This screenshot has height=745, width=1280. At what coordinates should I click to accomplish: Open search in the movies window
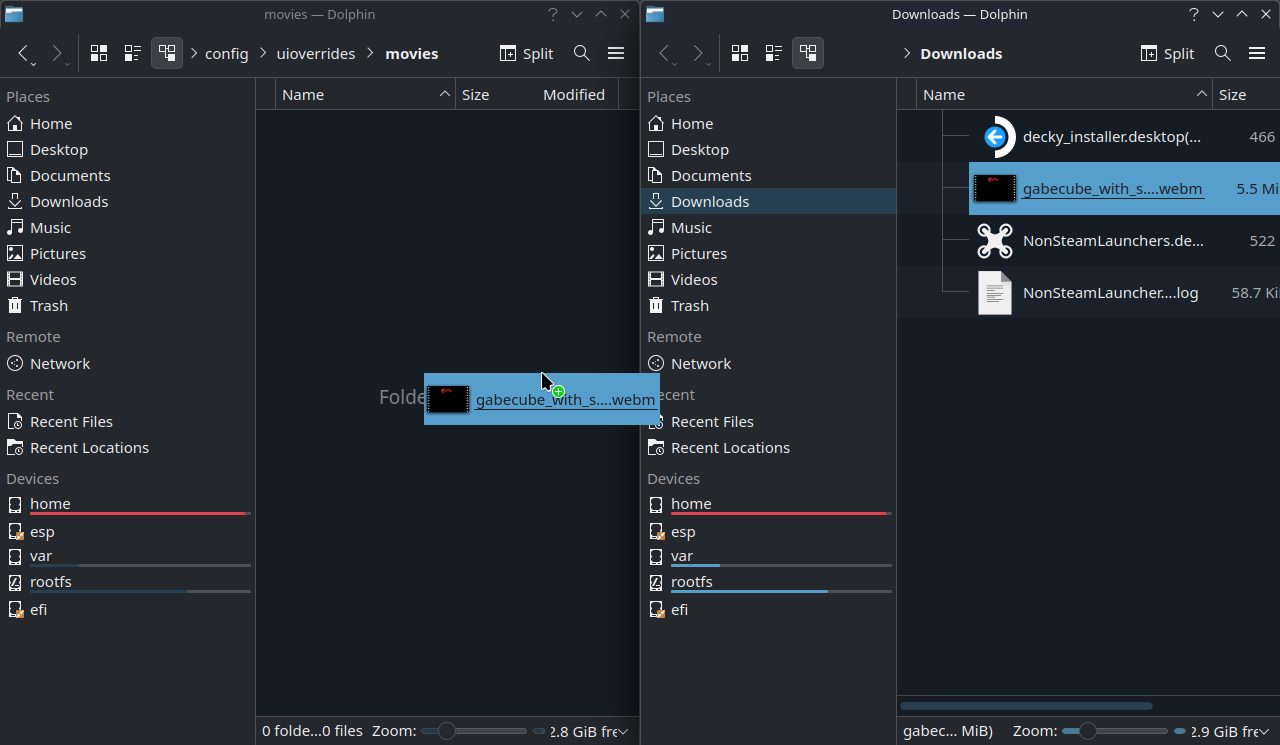coord(581,53)
